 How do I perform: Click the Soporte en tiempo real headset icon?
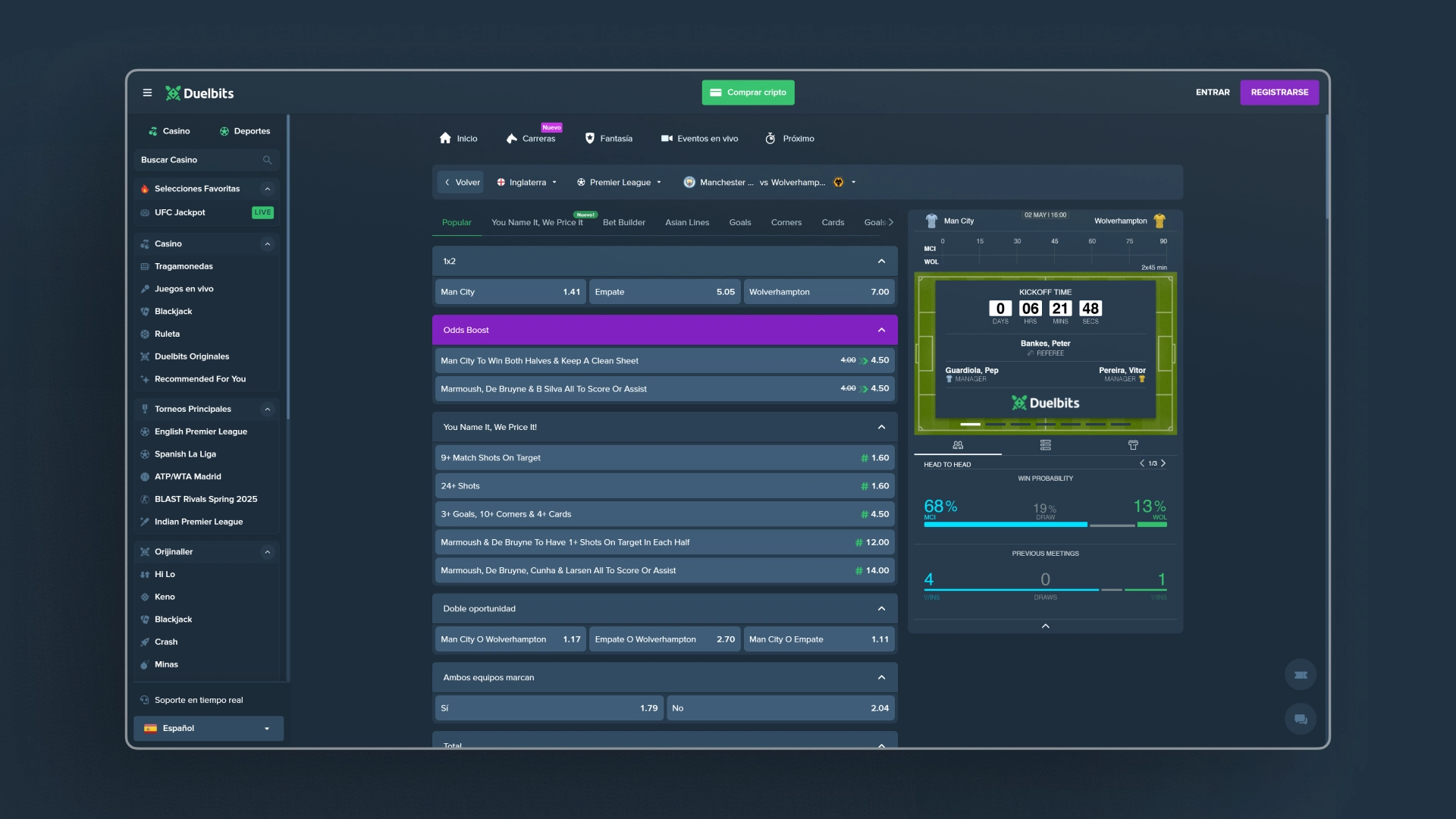click(x=145, y=700)
